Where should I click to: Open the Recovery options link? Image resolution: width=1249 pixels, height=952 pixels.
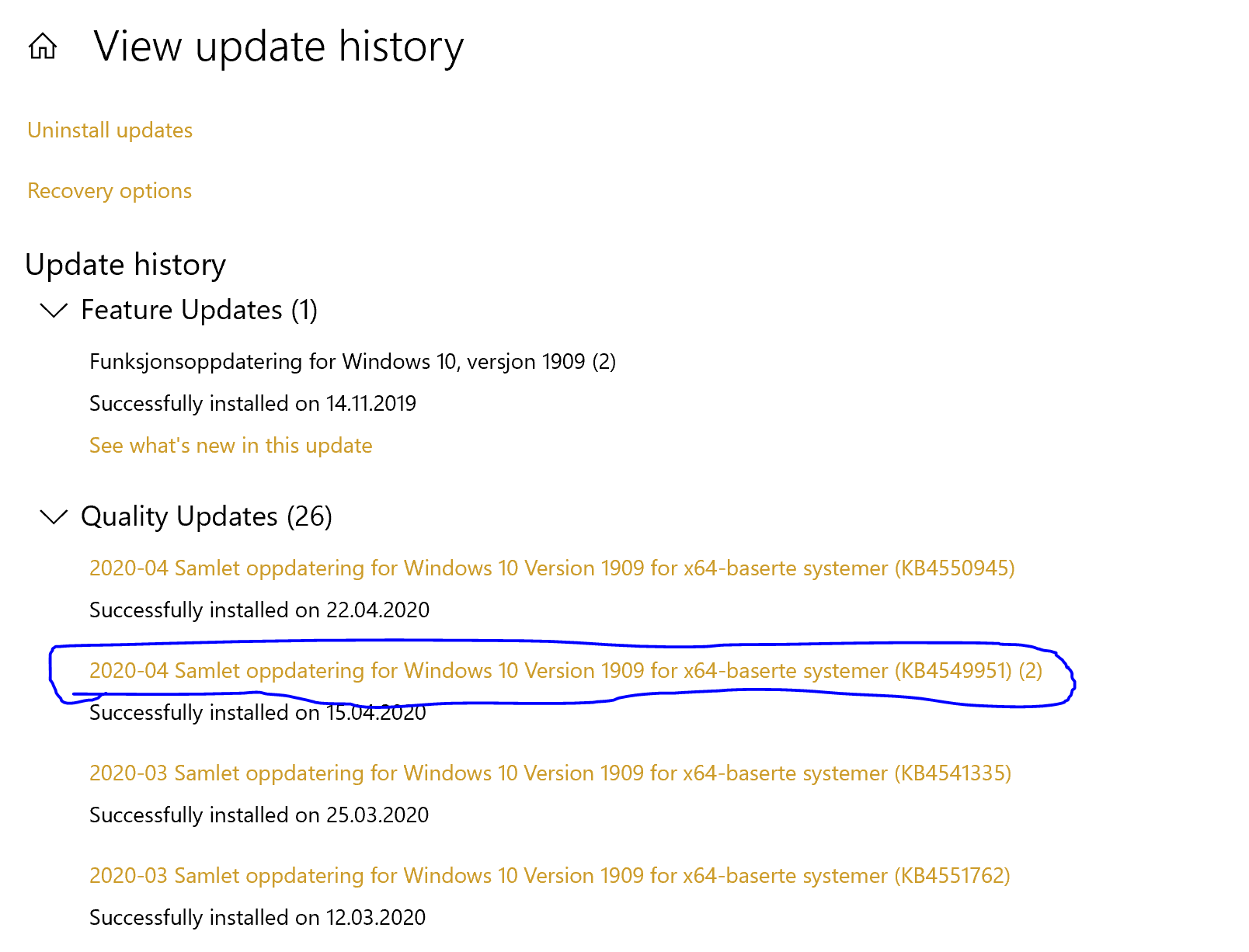[110, 191]
